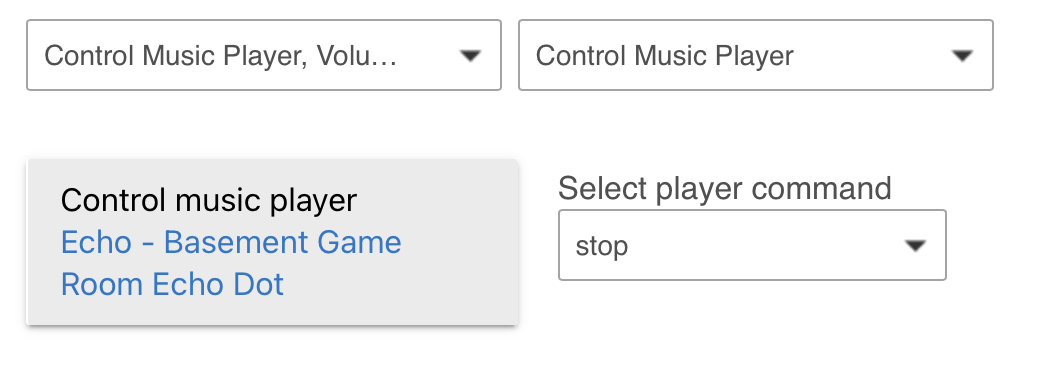Click the 'Select player command' label
Screen dimensions: 1048x371
click(x=725, y=188)
